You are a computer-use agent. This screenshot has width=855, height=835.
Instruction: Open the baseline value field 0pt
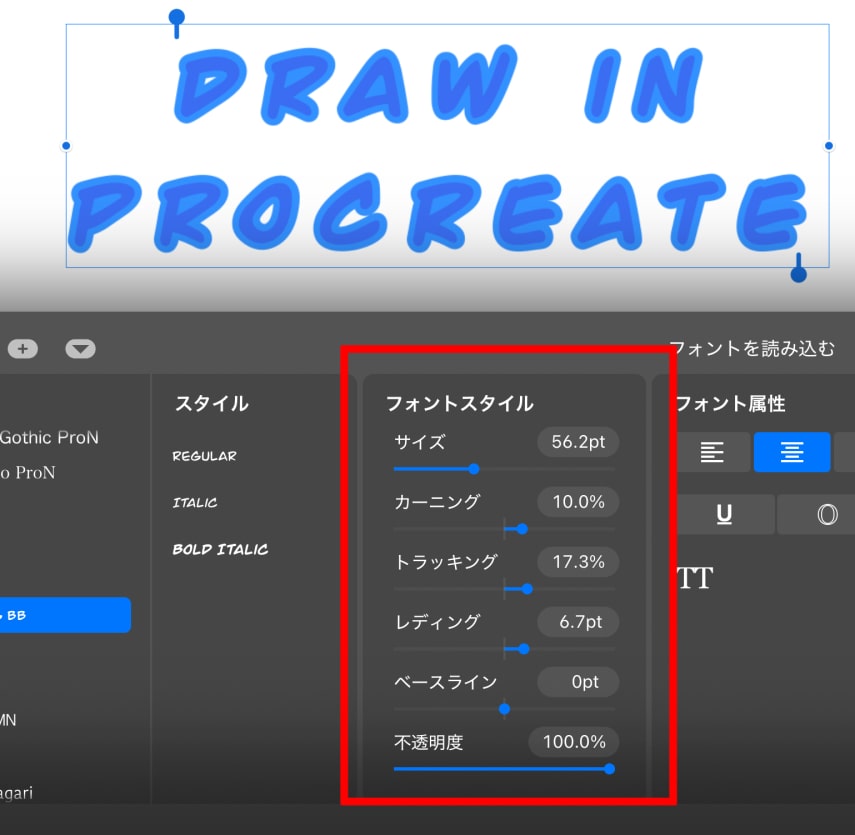pyautogui.click(x=578, y=682)
